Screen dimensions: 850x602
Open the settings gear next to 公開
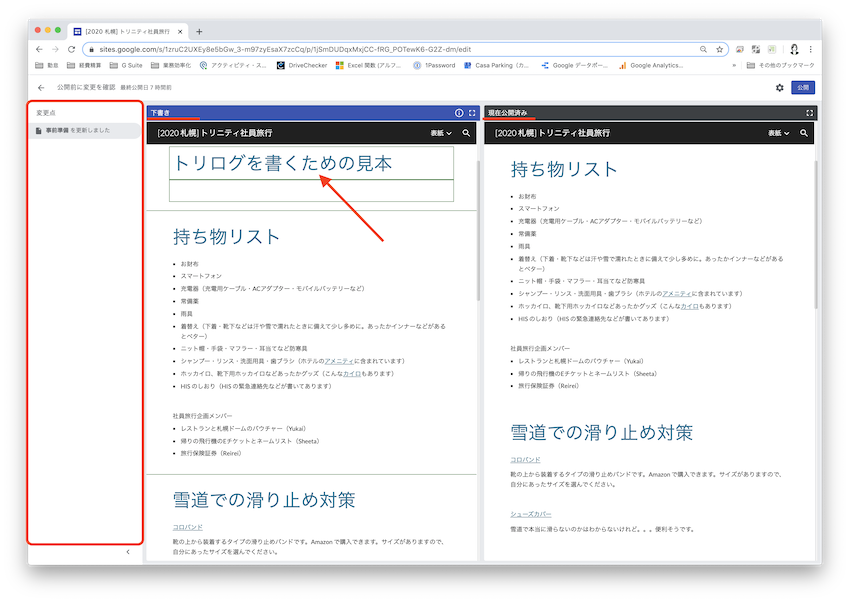point(780,88)
